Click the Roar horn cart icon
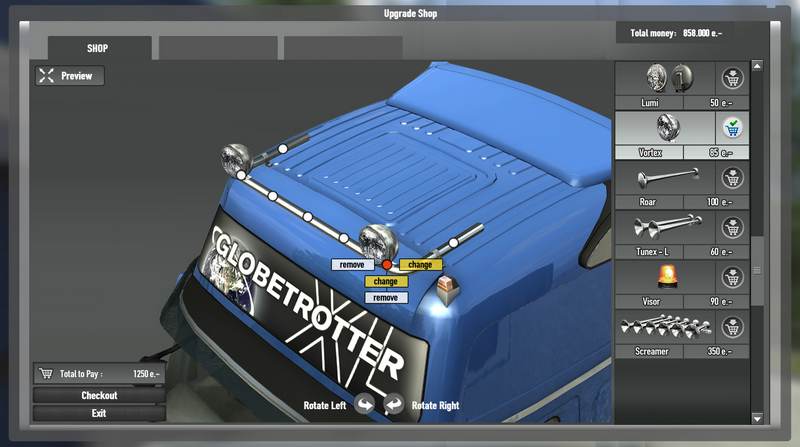Screen dimensions: 800x447 point(732,179)
